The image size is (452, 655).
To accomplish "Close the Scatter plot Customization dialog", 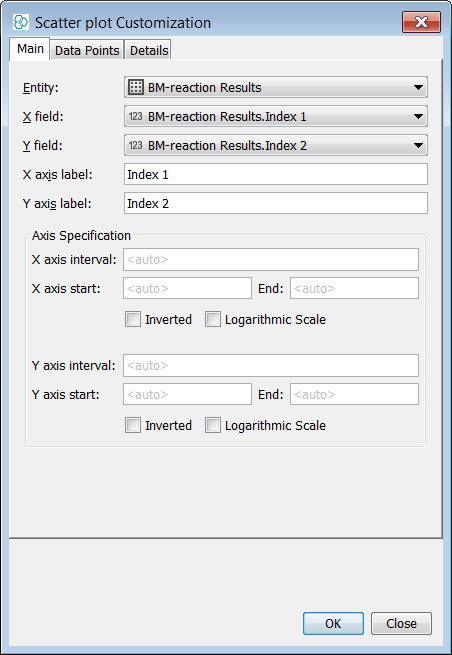I will click(x=421, y=22).
